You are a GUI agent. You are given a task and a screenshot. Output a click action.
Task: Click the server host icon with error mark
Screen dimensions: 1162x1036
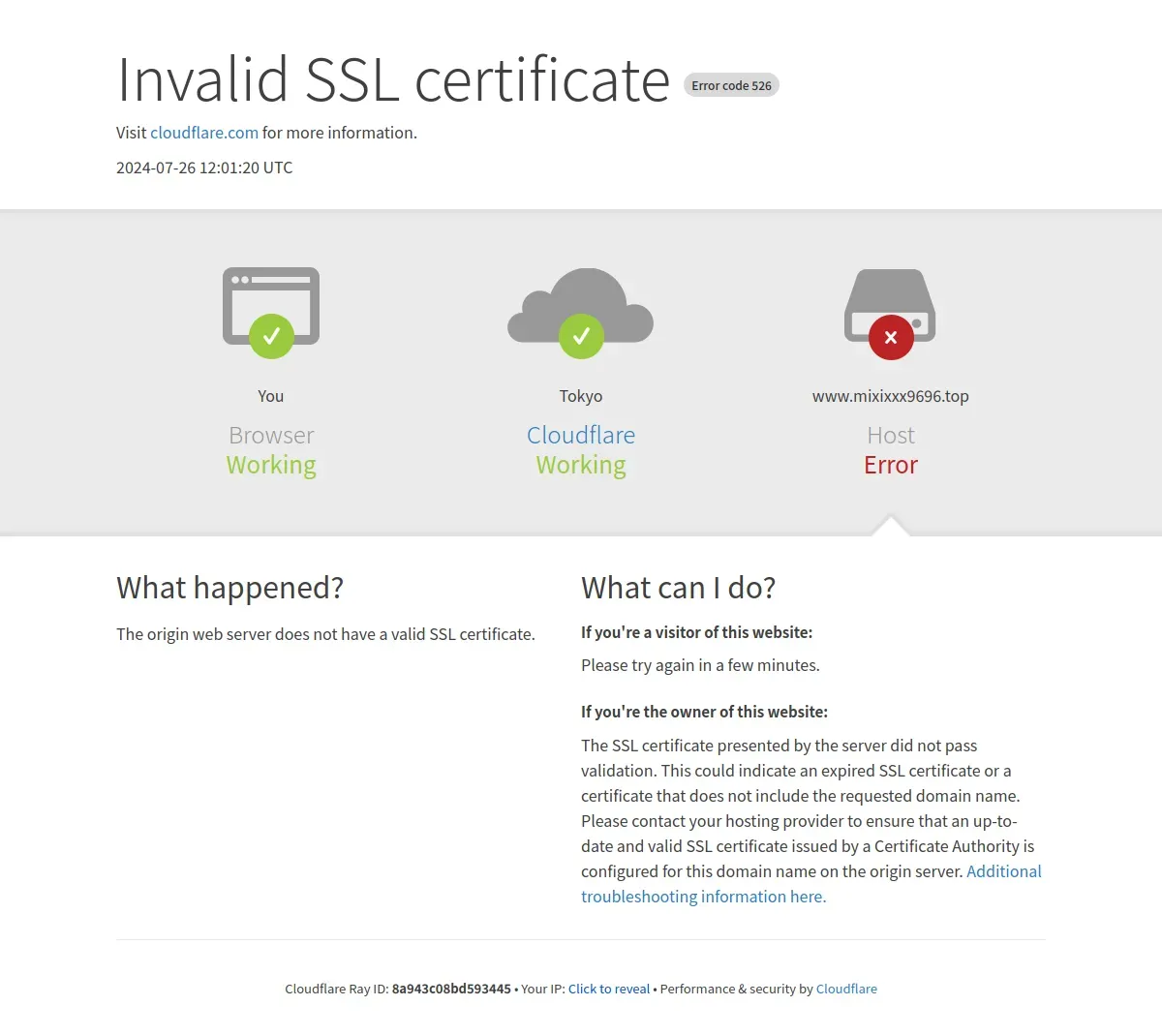[890, 314]
